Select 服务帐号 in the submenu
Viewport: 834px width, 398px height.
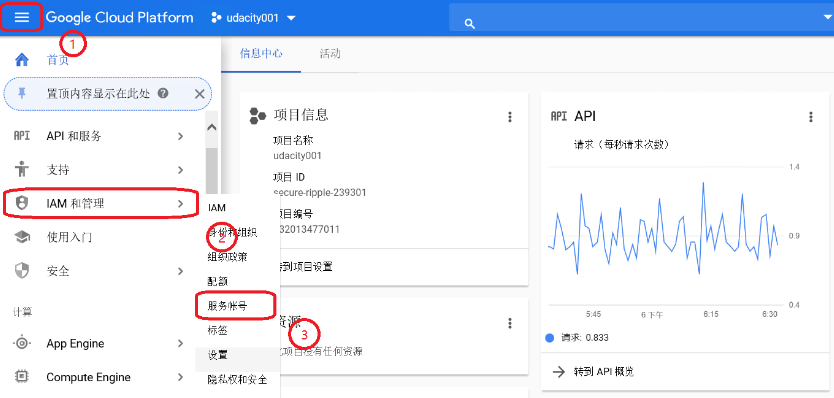[x=228, y=306]
